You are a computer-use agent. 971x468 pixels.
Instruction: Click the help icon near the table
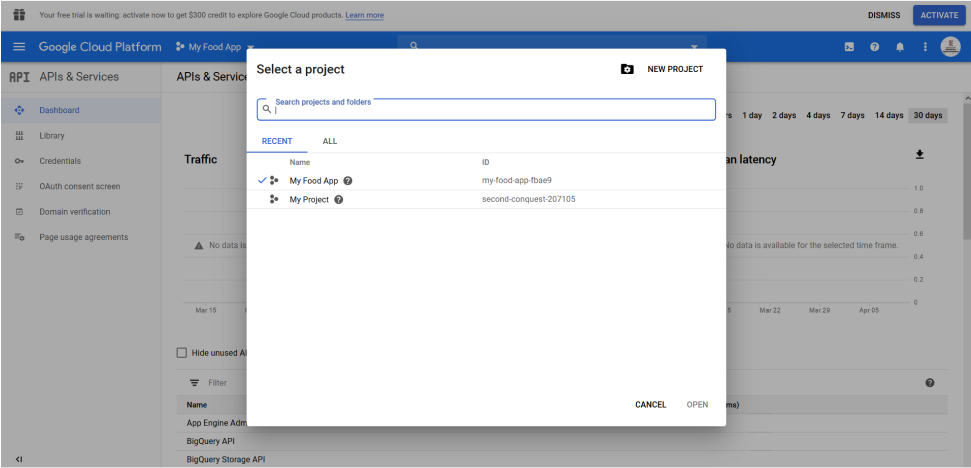[x=930, y=383]
